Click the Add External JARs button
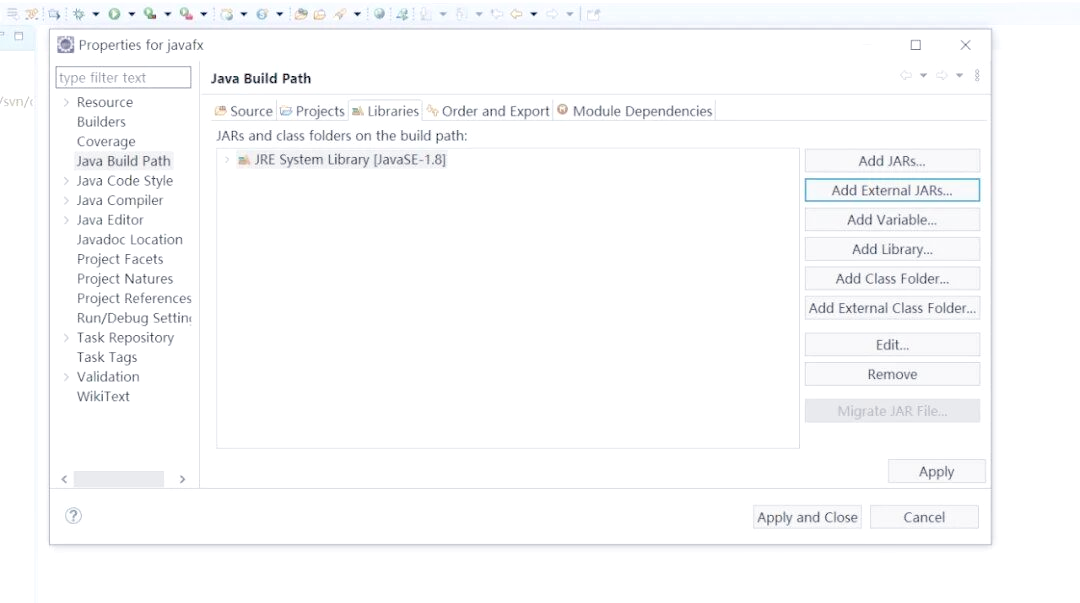This screenshot has width=1080, height=603. (x=892, y=190)
